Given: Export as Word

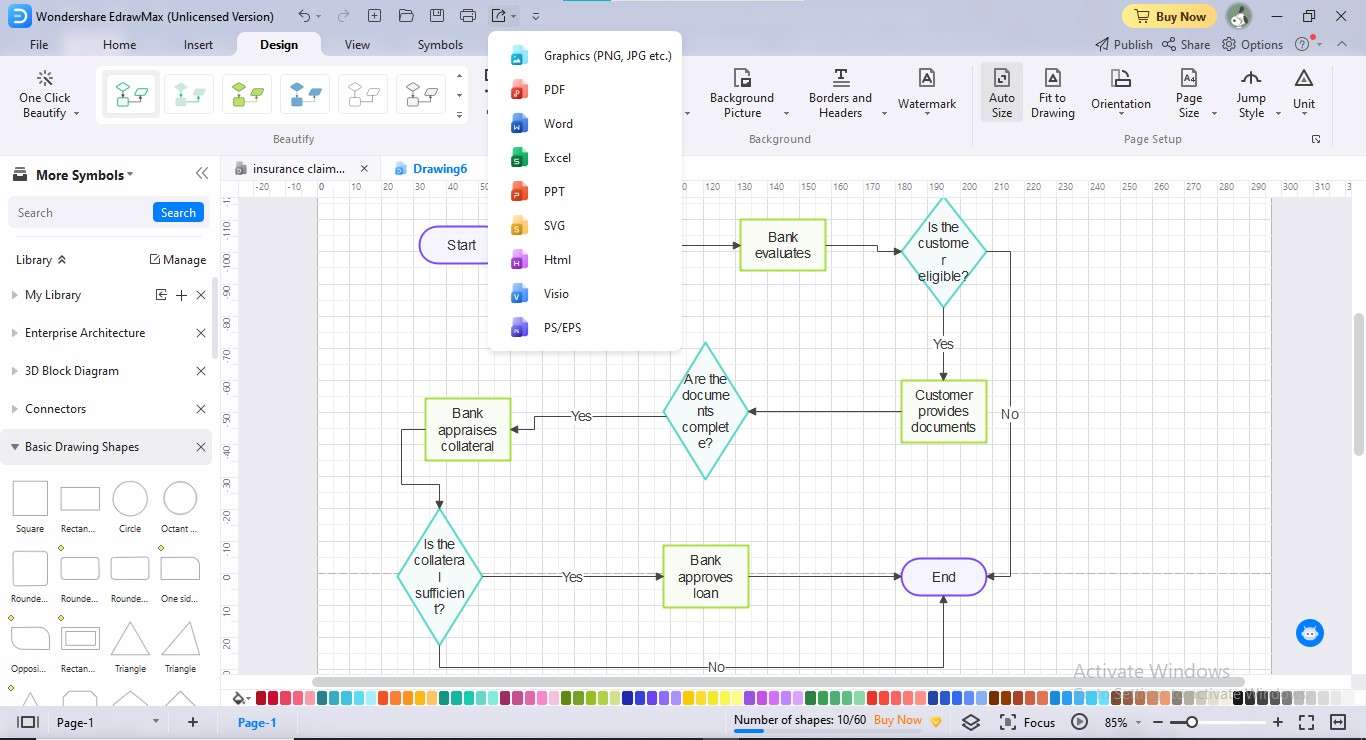Looking at the screenshot, I should pyautogui.click(x=585, y=124).
